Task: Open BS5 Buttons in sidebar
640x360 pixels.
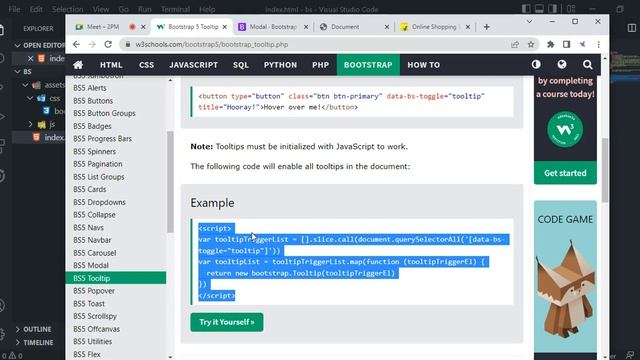Action: click(93, 100)
